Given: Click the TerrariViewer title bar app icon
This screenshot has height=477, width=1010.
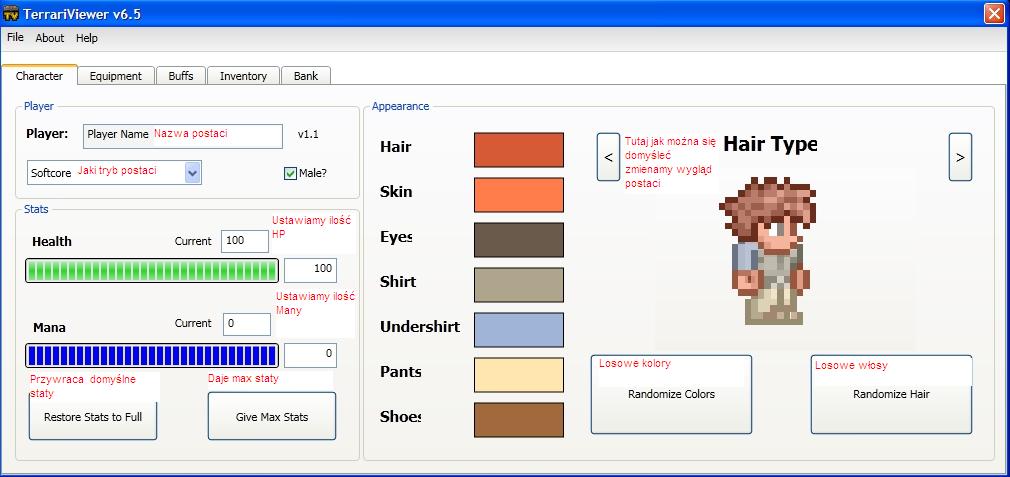Looking at the screenshot, I should point(11,13).
